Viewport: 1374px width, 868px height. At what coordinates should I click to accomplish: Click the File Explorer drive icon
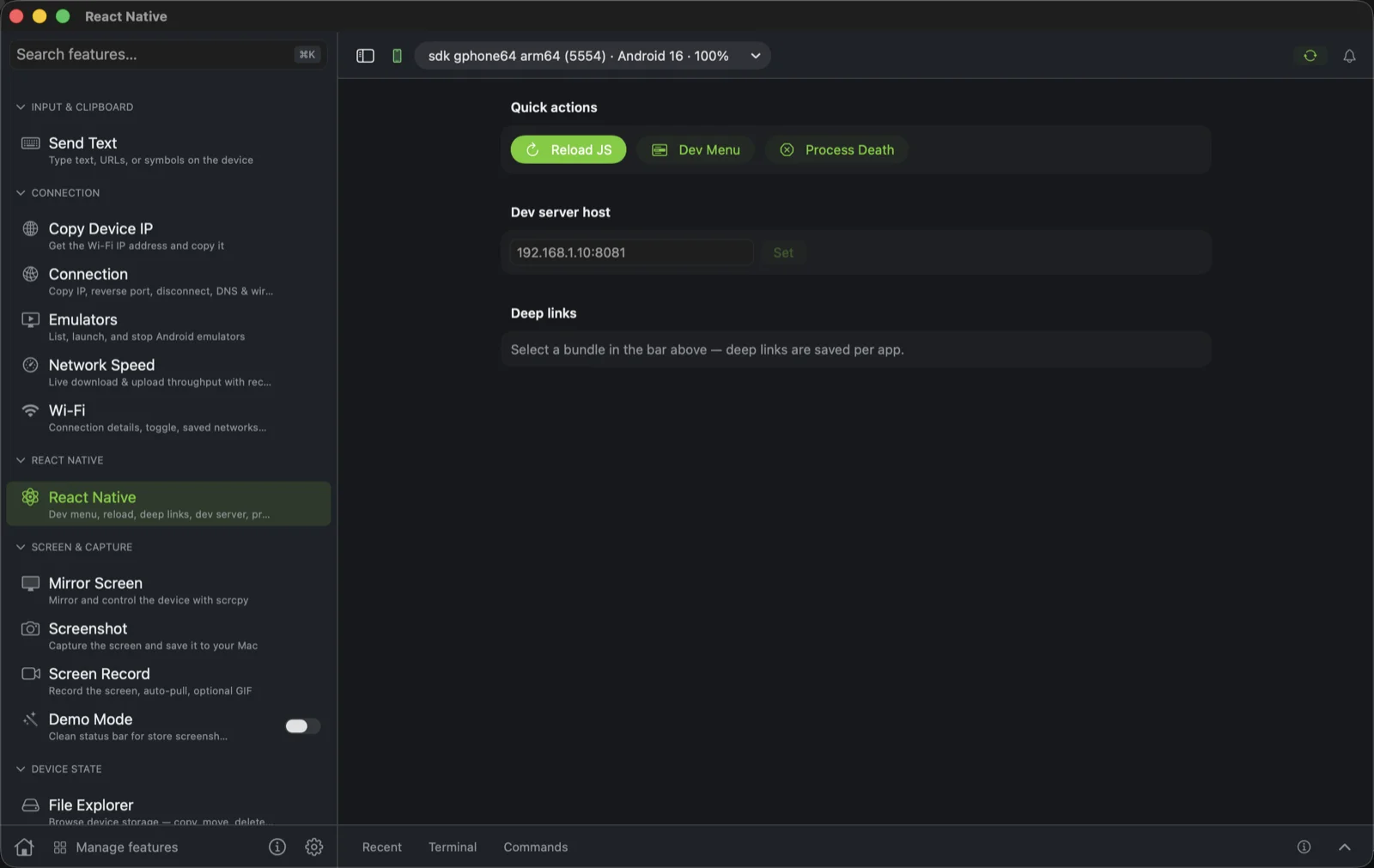click(30, 805)
